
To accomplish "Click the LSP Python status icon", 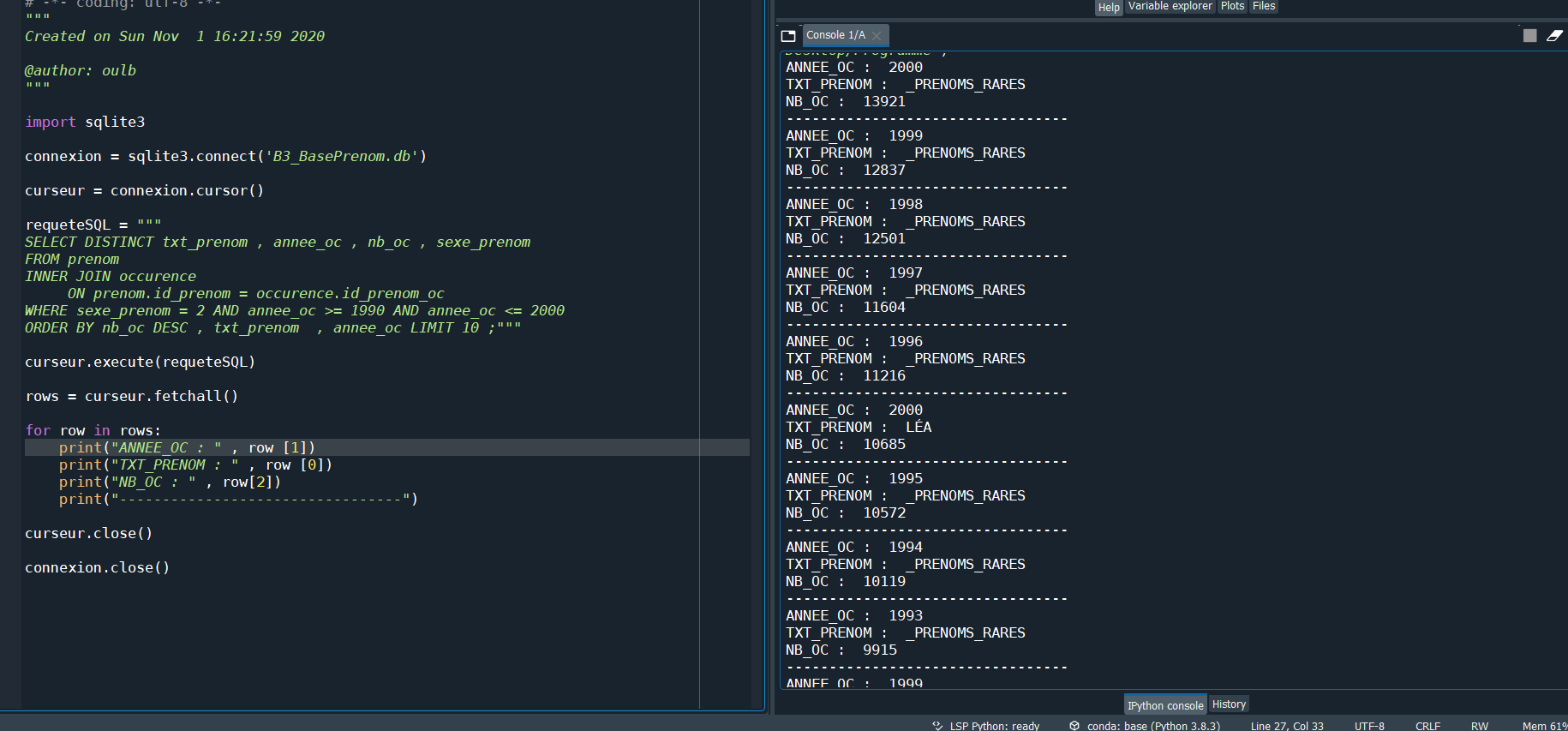I will click(x=937, y=725).
